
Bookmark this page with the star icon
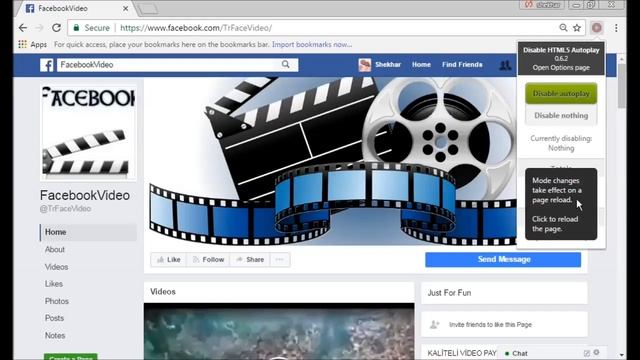(x=577, y=28)
